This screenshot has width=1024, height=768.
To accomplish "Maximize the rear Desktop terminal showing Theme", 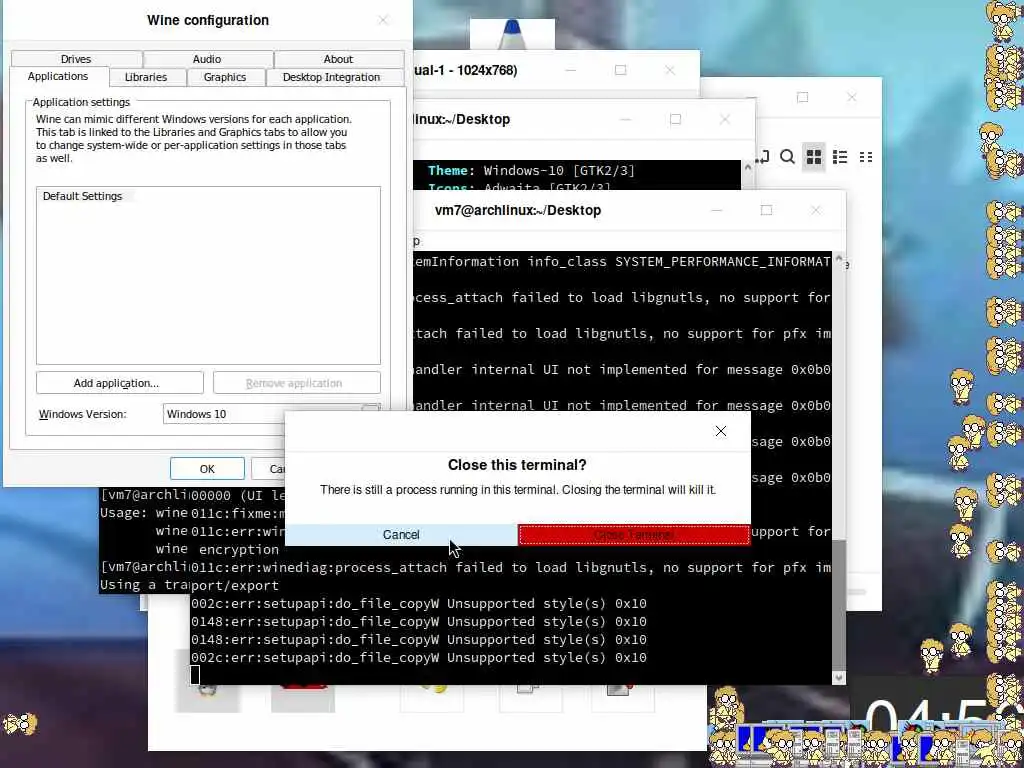I will tap(675, 120).
